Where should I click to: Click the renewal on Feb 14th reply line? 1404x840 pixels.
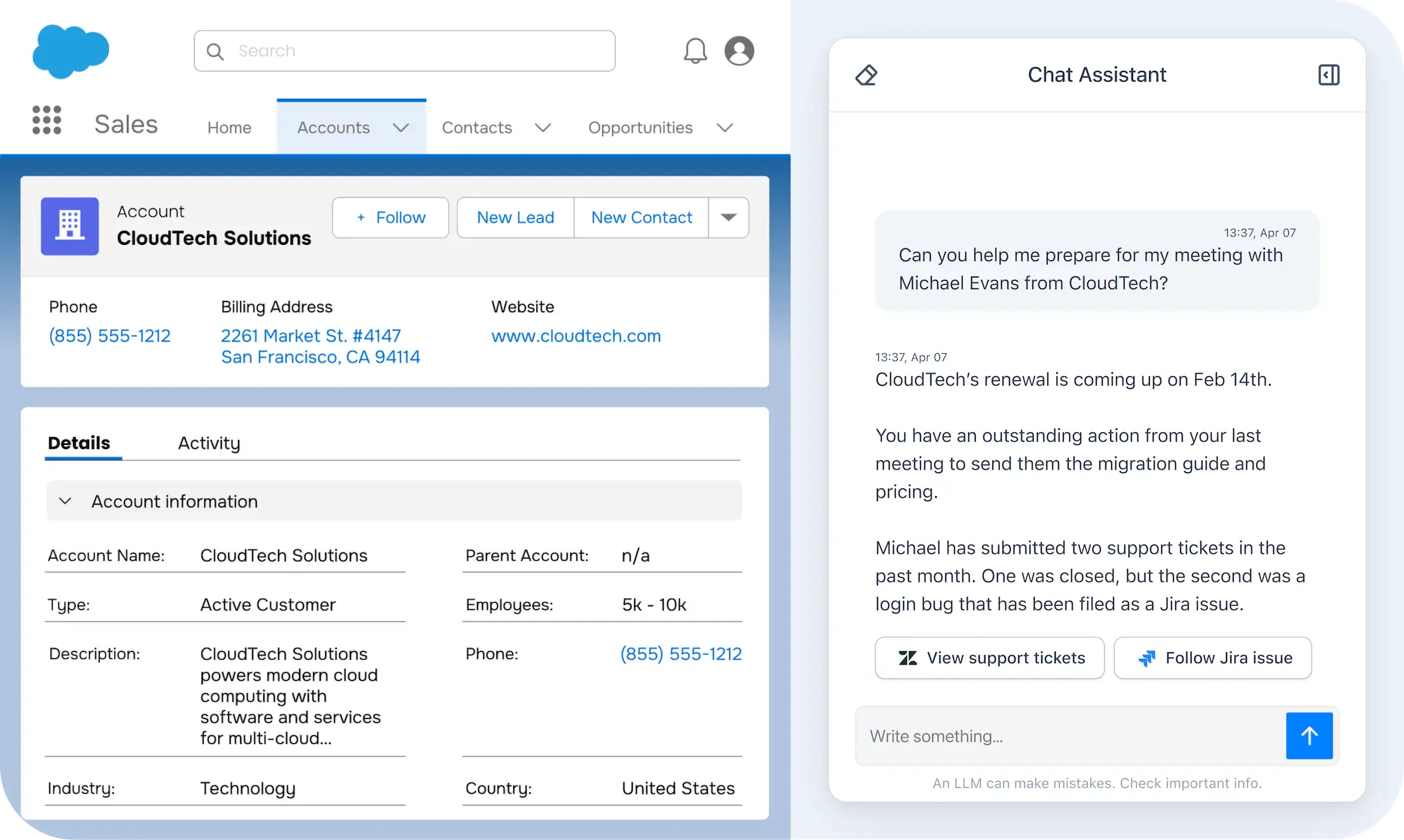[1073, 380]
